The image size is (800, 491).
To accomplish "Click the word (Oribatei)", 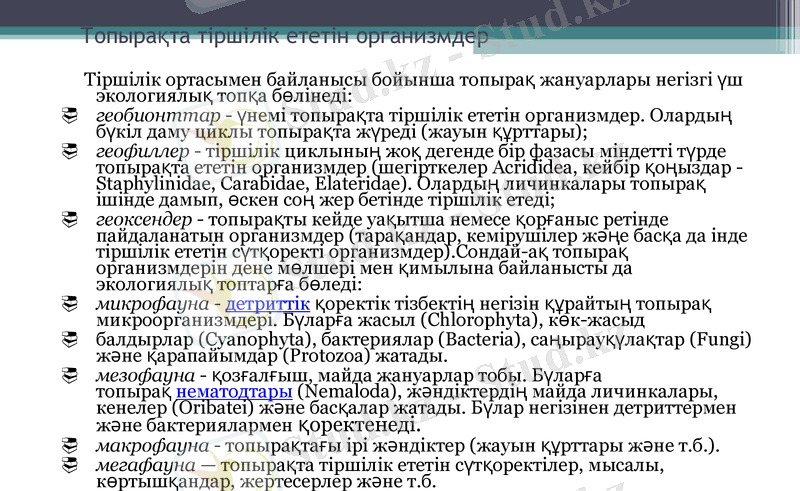I will [212, 408].
